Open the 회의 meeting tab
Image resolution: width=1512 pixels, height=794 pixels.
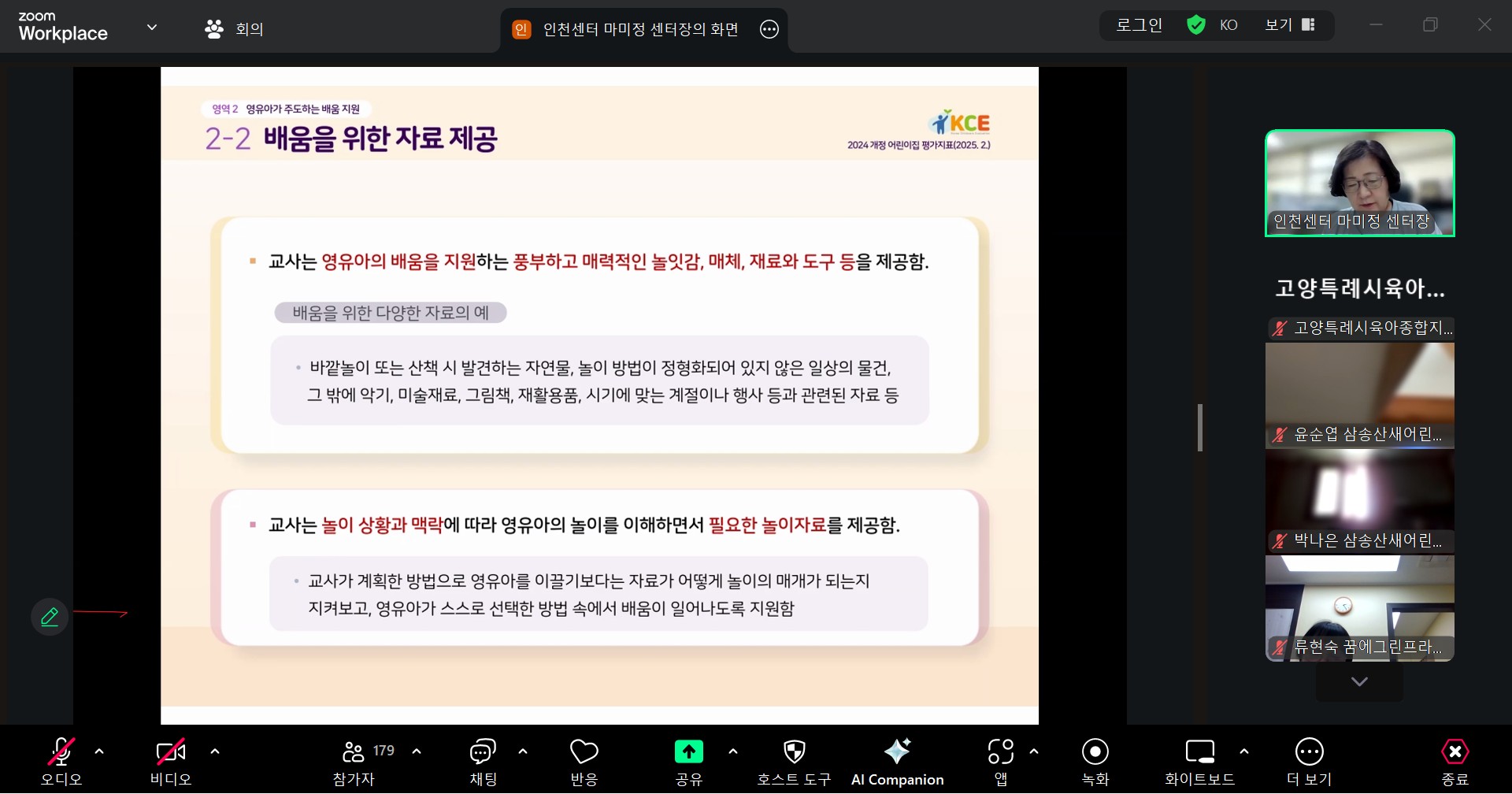235,29
